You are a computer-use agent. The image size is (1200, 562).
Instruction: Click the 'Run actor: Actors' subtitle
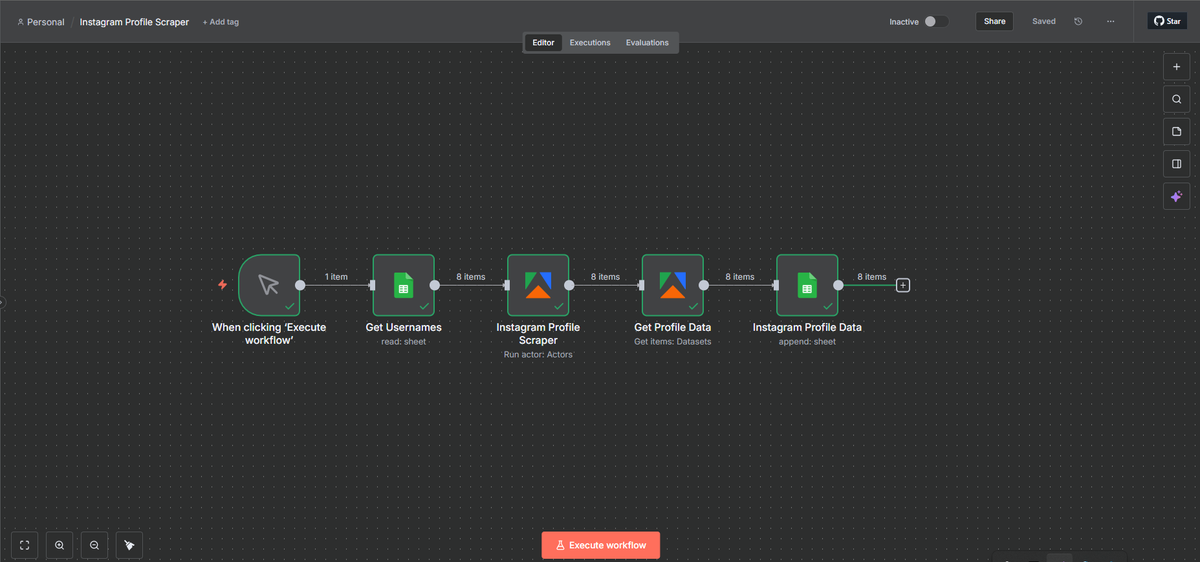tap(538, 355)
